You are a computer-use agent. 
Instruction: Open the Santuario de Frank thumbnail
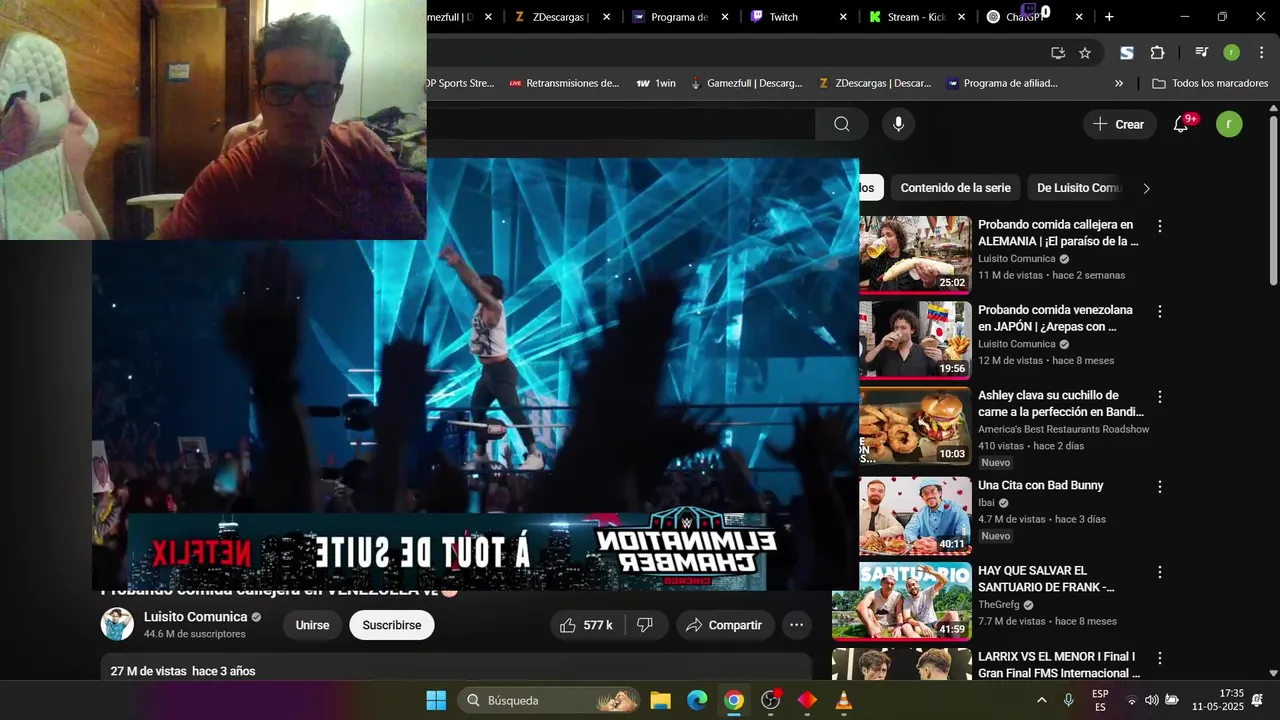(901, 601)
